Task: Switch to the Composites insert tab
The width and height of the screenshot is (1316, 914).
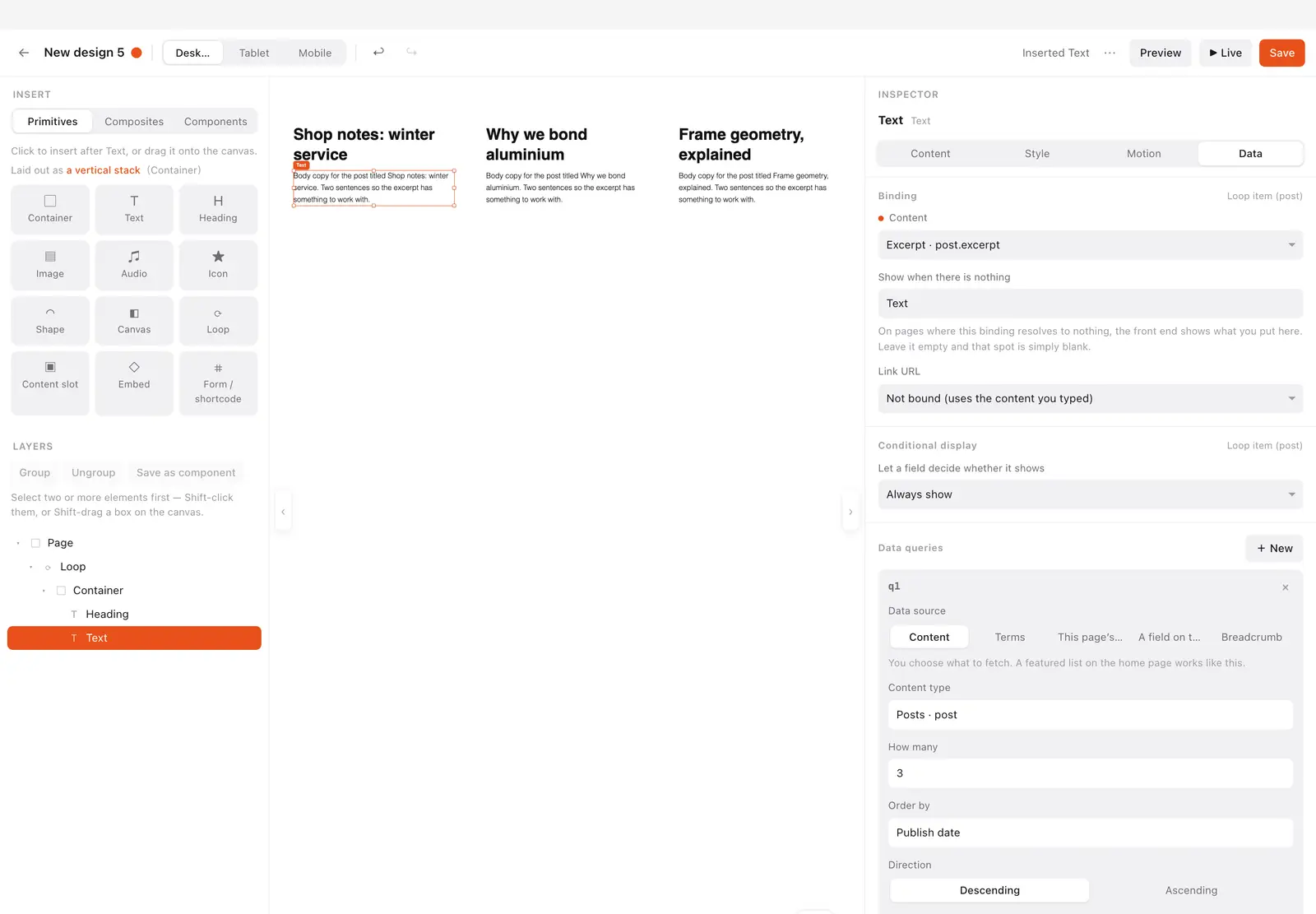Action: tap(134, 122)
